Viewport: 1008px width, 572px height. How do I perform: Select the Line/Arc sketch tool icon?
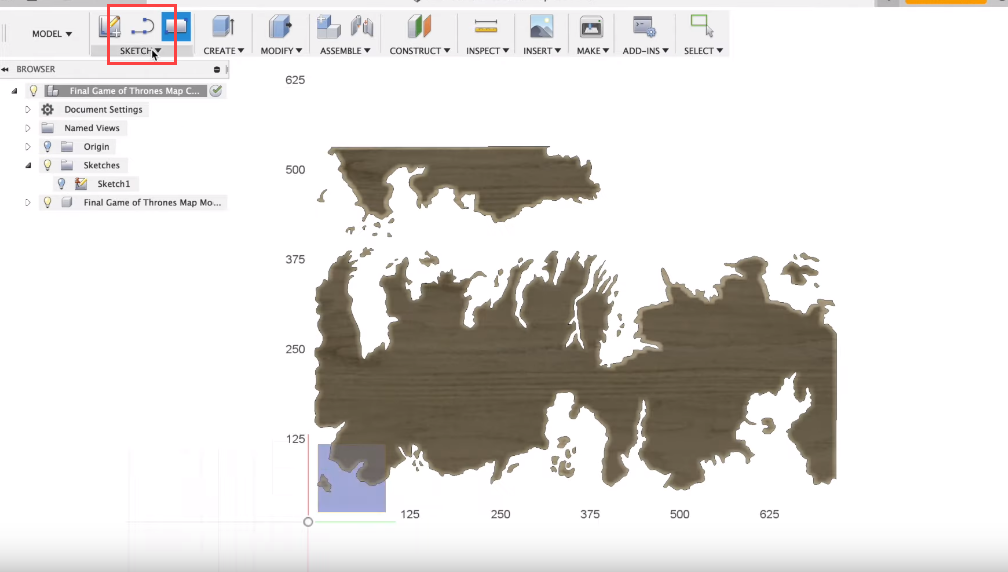pyautogui.click(x=142, y=27)
